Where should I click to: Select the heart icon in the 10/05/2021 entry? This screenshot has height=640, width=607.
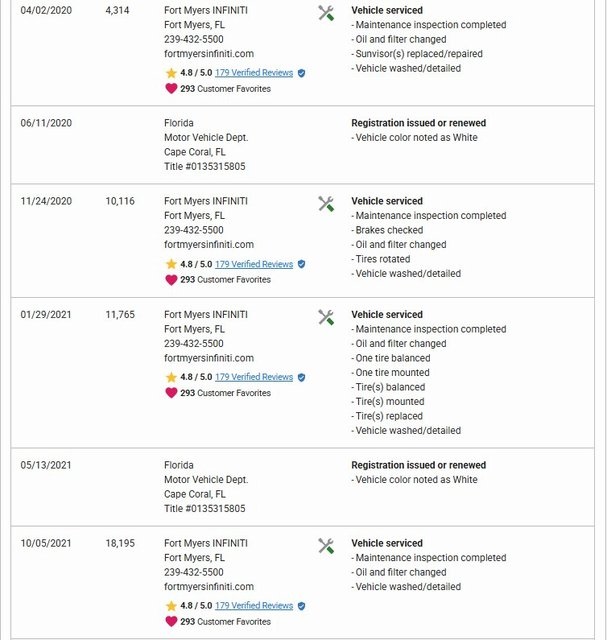[x=171, y=621]
